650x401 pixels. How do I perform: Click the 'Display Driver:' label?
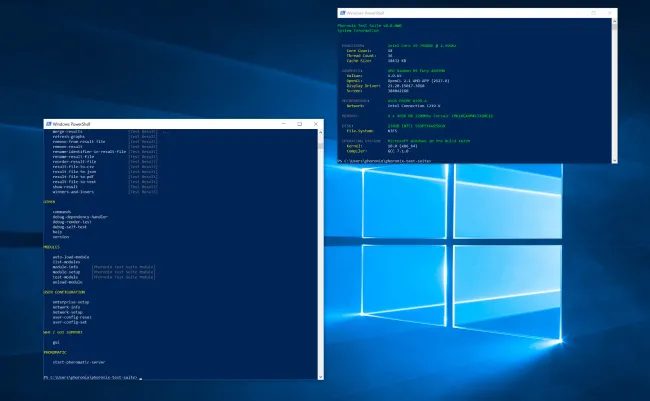[364, 86]
